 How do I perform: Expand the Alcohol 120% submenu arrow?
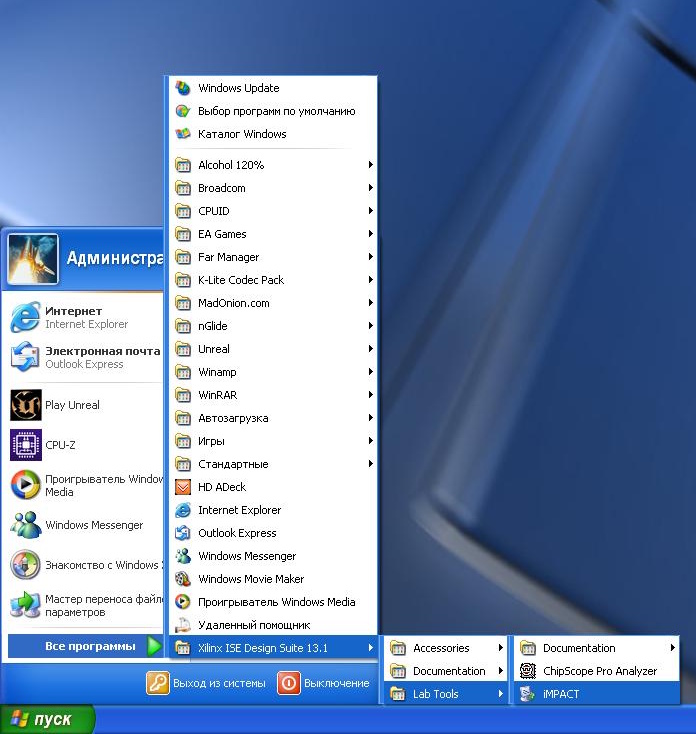(x=370, y=165)
